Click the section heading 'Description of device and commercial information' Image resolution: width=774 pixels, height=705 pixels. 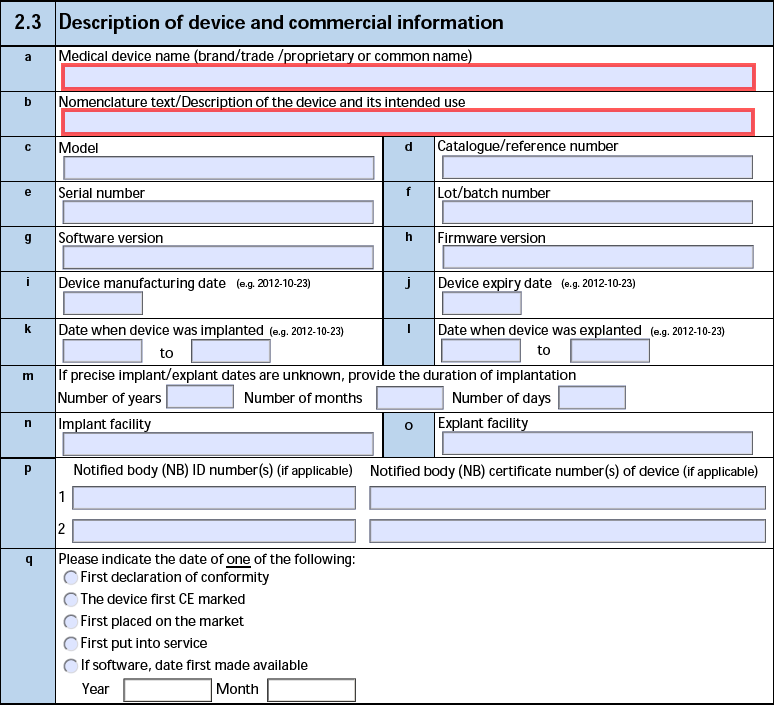281,23
